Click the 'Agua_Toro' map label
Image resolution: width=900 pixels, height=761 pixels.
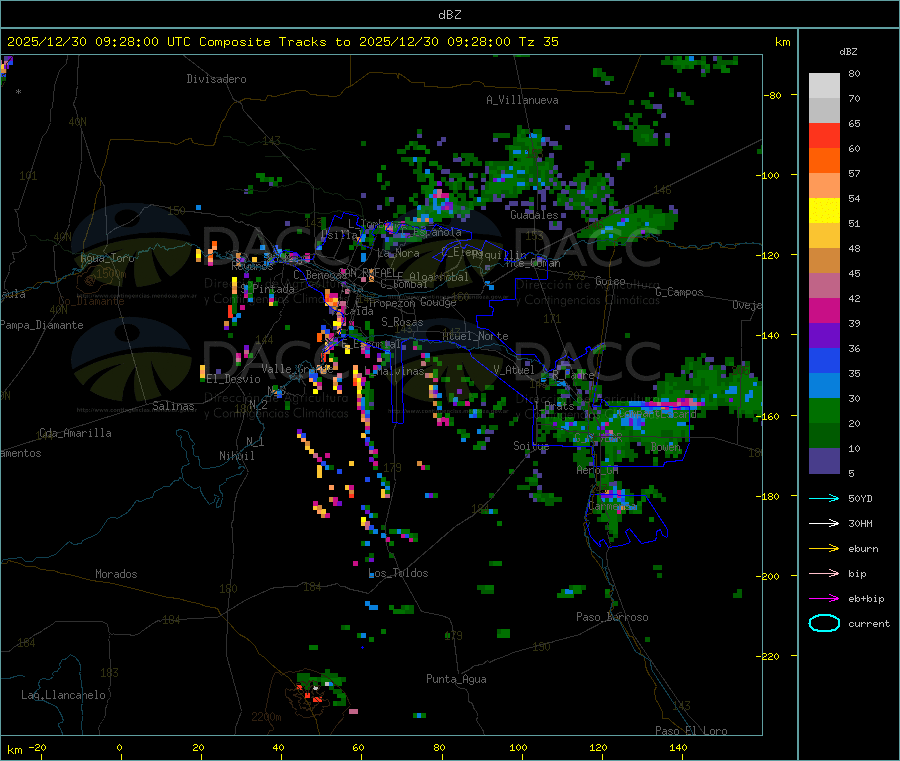click(x=107, y=258)
